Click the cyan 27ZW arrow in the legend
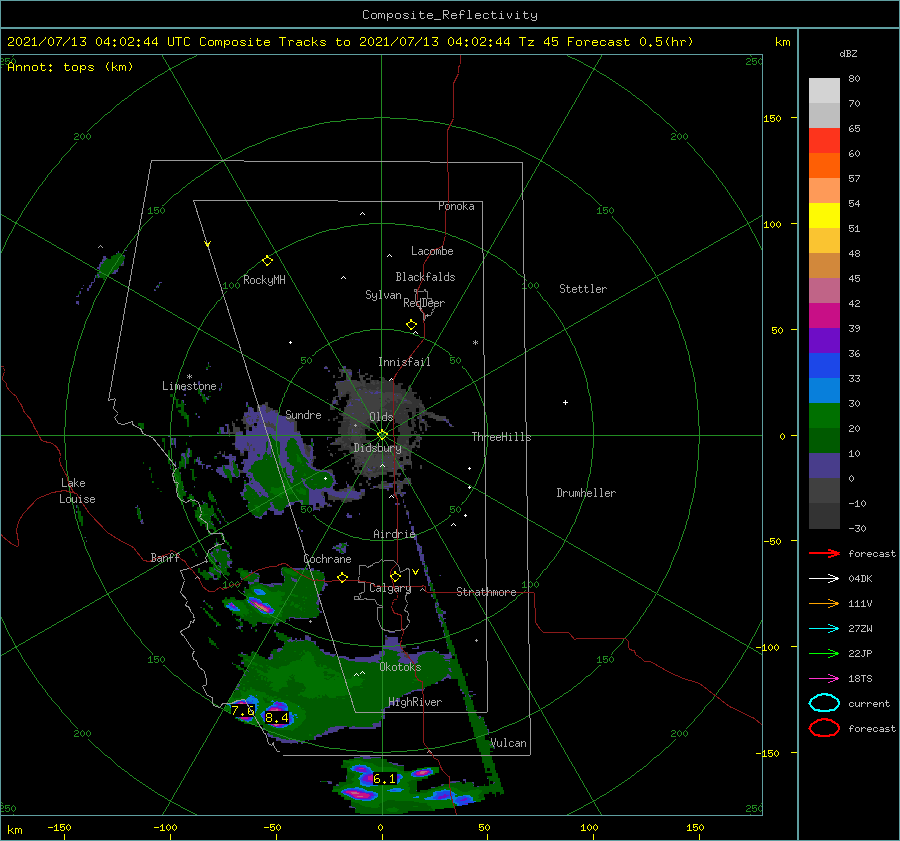This screenshot has height=841, width=900. pos(824,629)
